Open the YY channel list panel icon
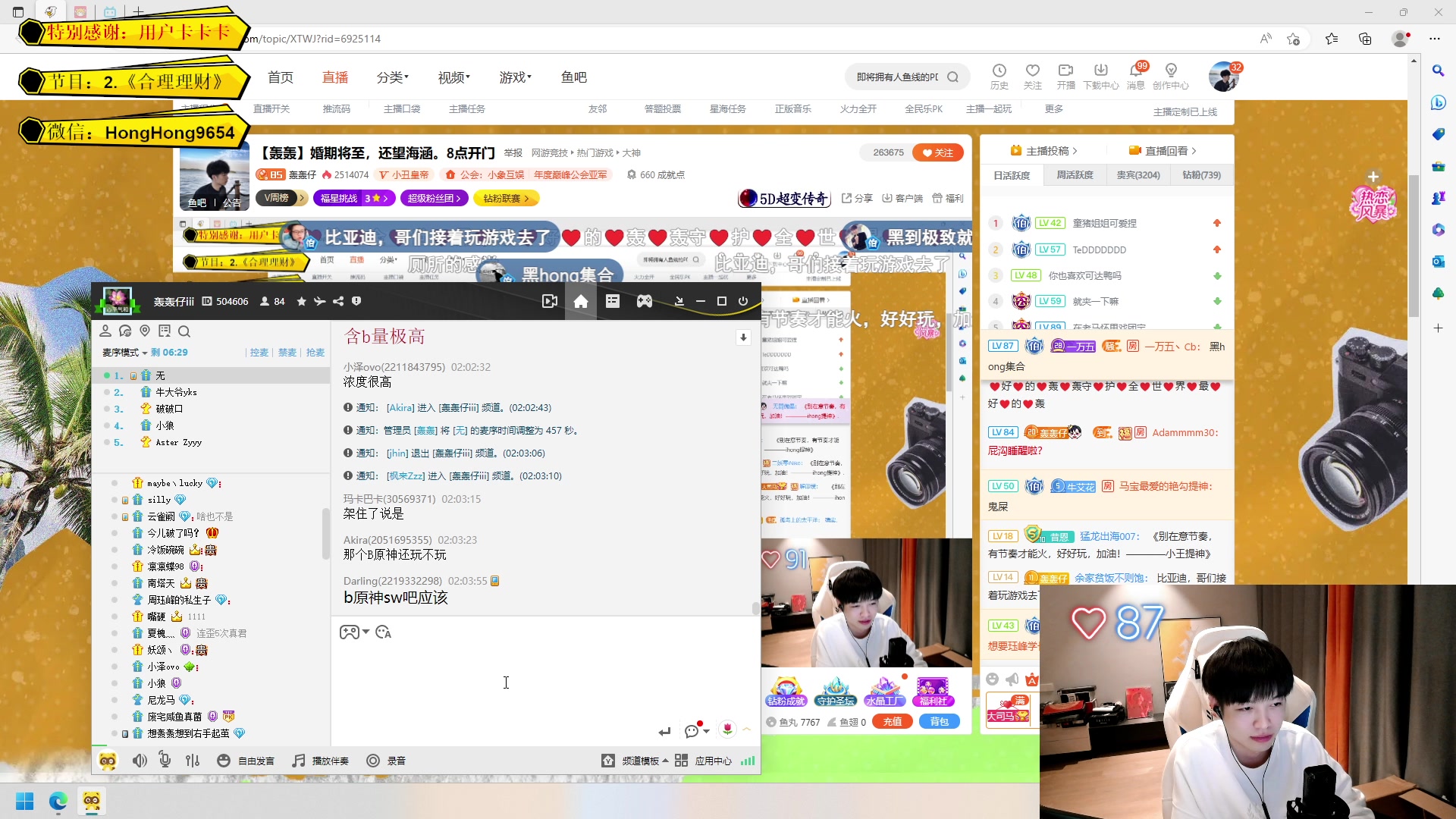Viewport: 1456px width, 819px height. click(x=613, y=301)
